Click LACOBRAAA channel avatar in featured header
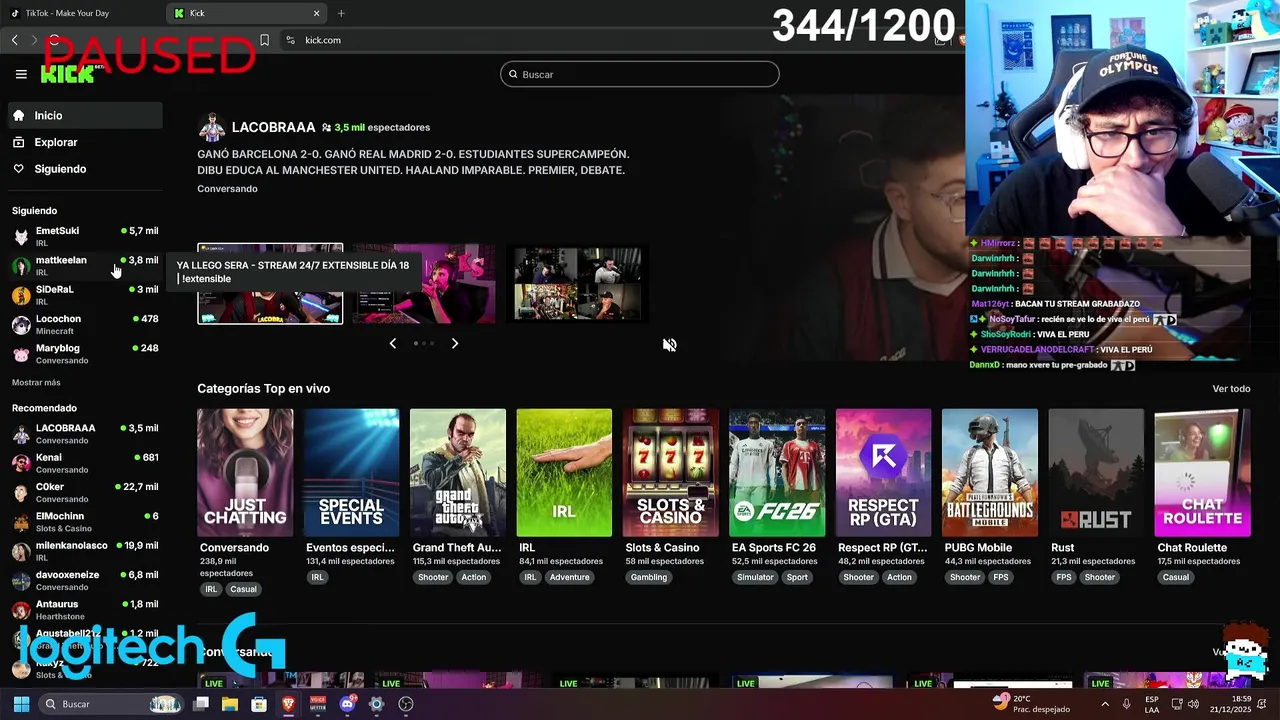This screenshot has height=720, width=1280. [212, 128]
